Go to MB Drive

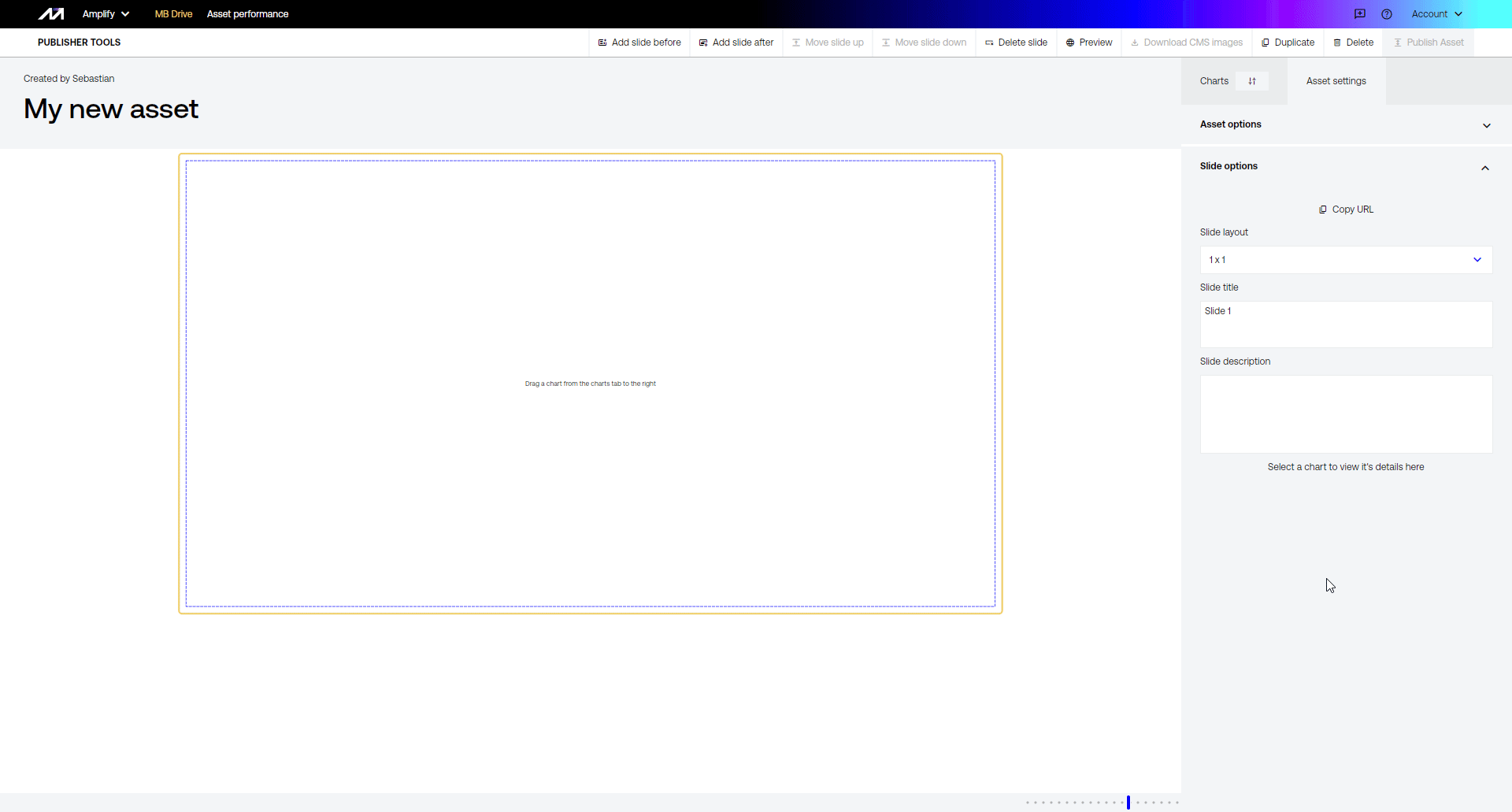(x=173, y=14)
